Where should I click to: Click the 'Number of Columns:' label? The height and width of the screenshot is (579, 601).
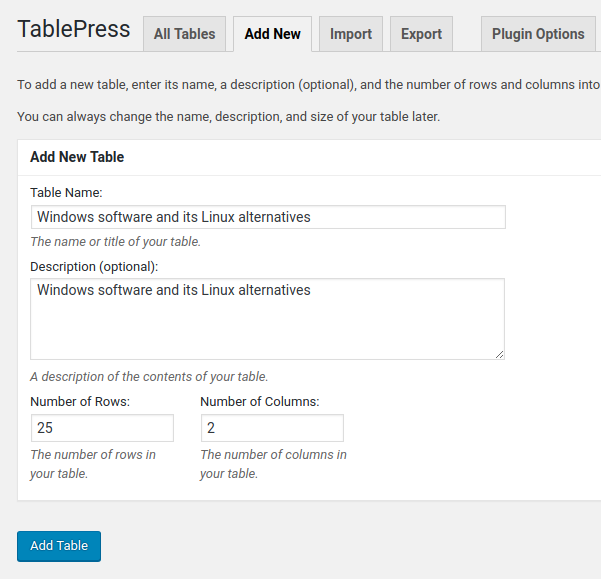[260, 402]
